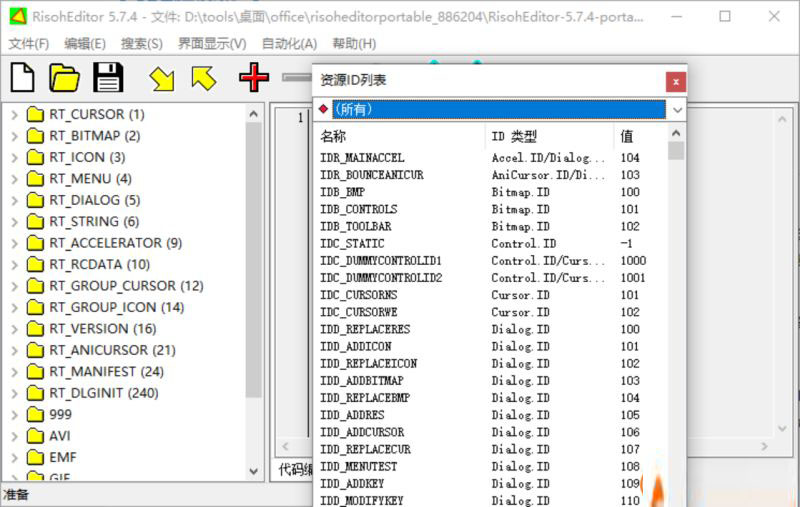Viewport: 800px width, 507px height.
Task: Select the IDB_CONTROLS row
Action: click(490, 210)
